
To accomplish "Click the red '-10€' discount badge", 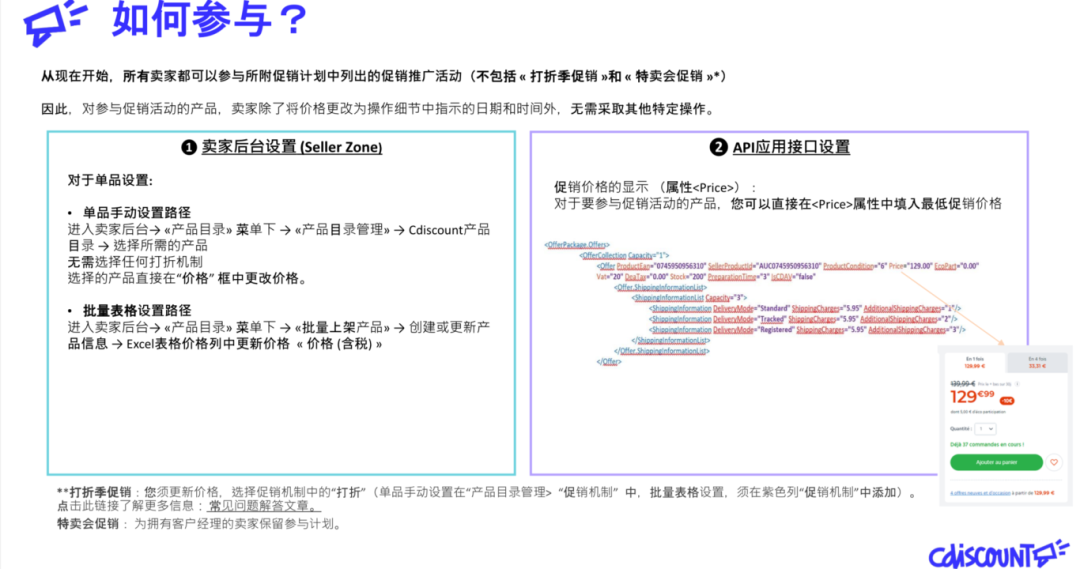I will click(x=1007, y=401).
